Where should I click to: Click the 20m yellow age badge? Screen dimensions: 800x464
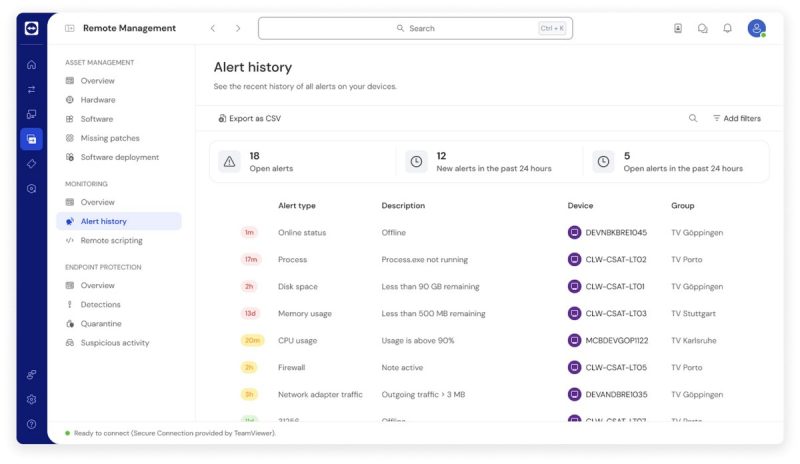point(253,340)
